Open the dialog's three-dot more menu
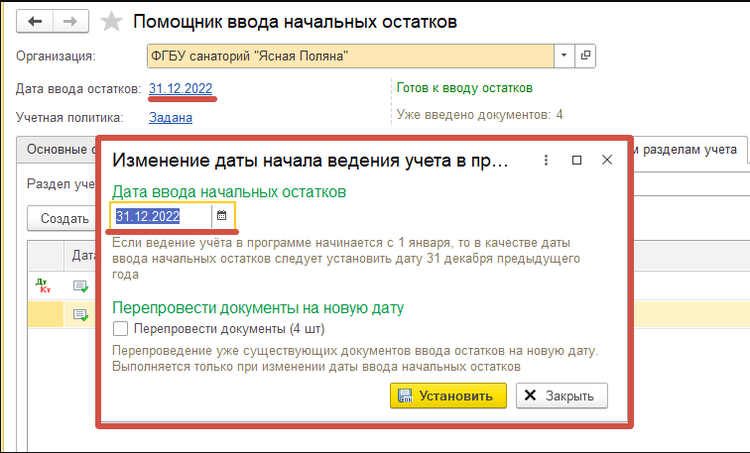 (x=546, y=160)
